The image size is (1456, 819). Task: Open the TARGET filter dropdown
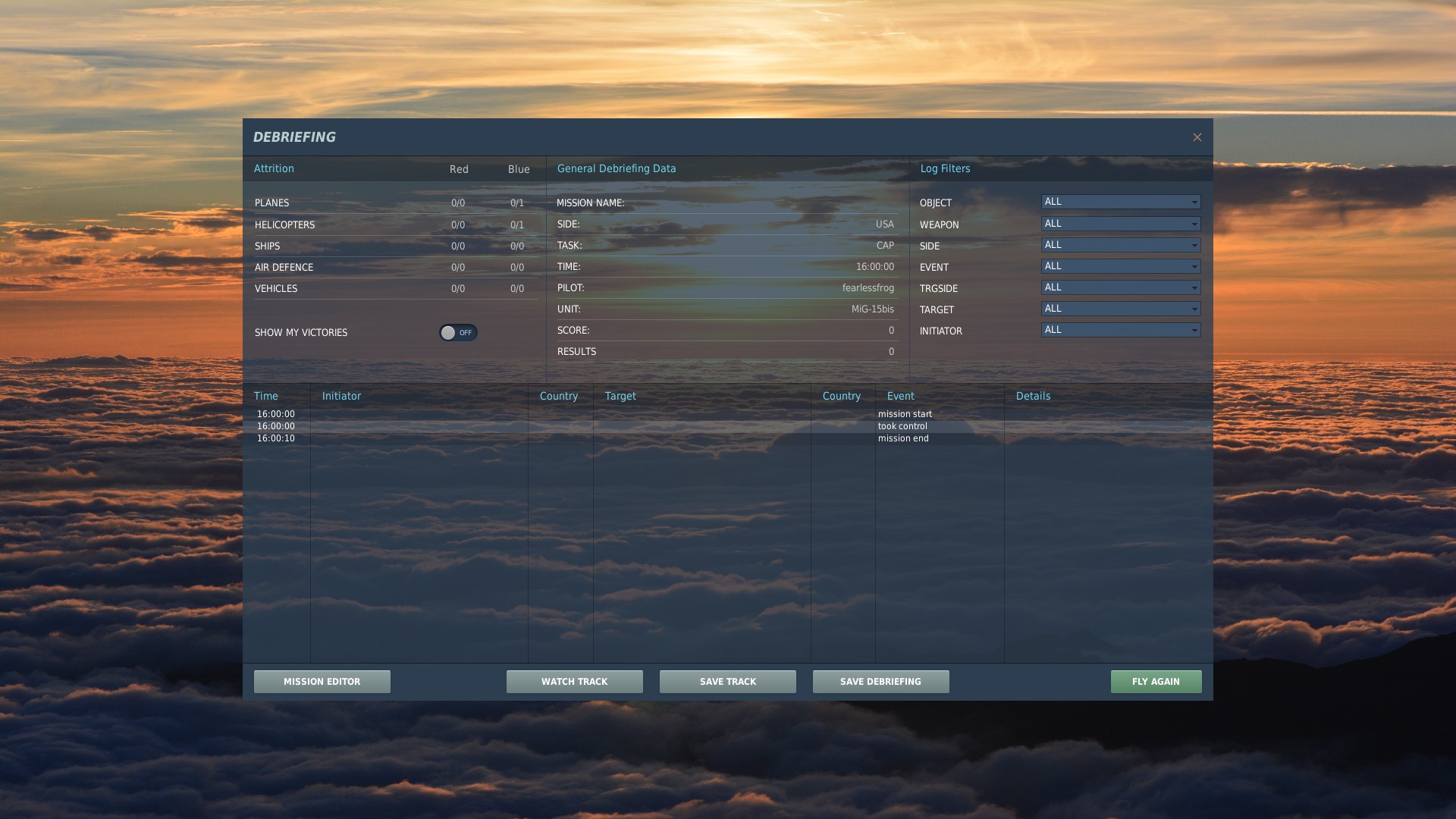pos(1120,309)
